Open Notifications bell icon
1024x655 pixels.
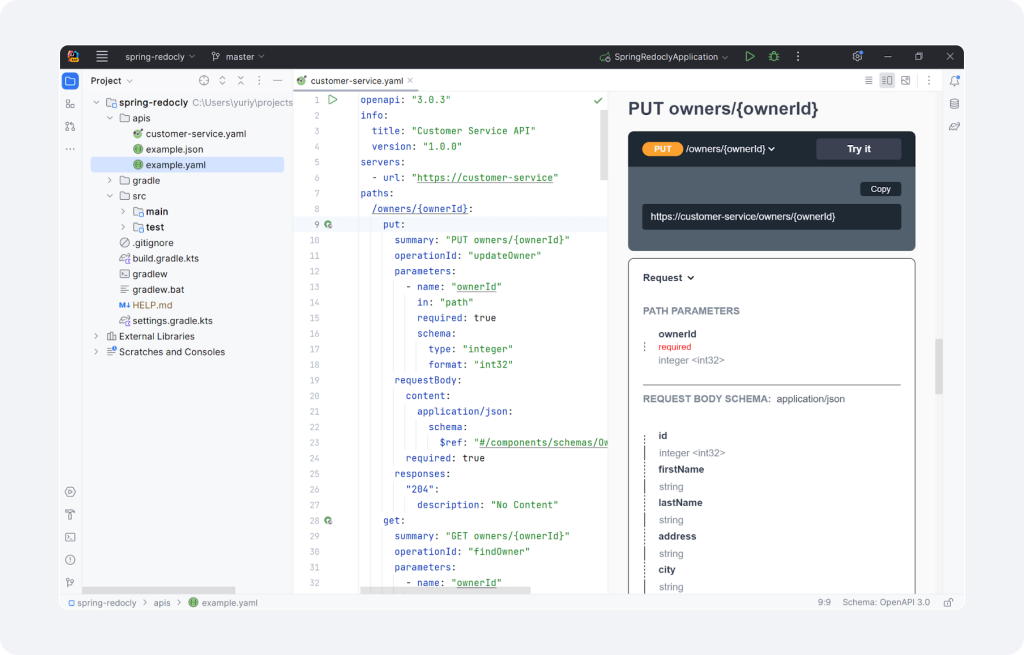click(x=954, y=81)
